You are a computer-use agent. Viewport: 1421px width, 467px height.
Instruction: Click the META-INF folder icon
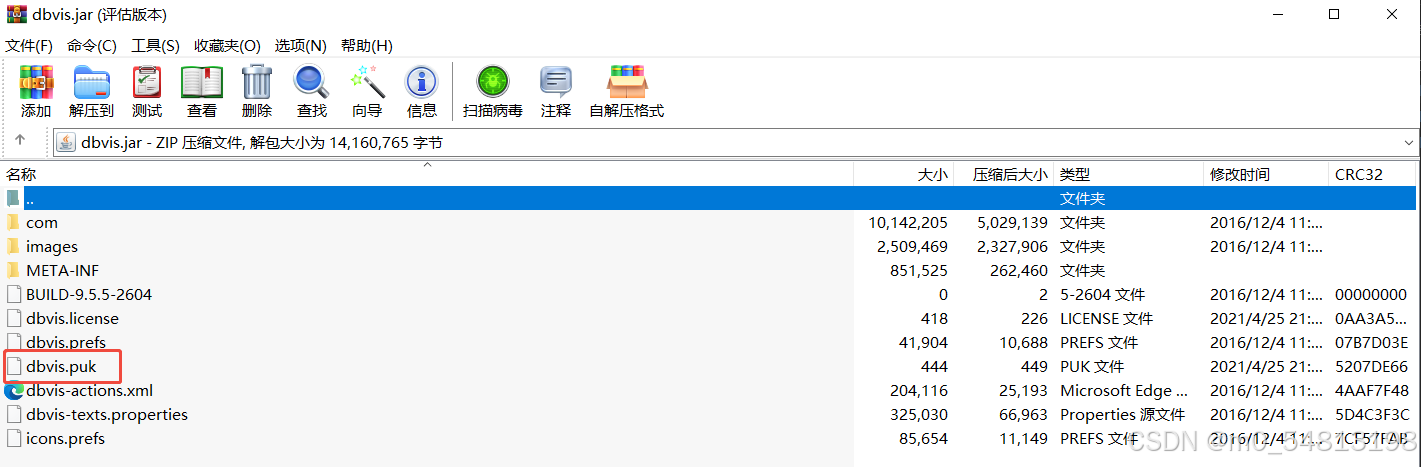point(13,270)
